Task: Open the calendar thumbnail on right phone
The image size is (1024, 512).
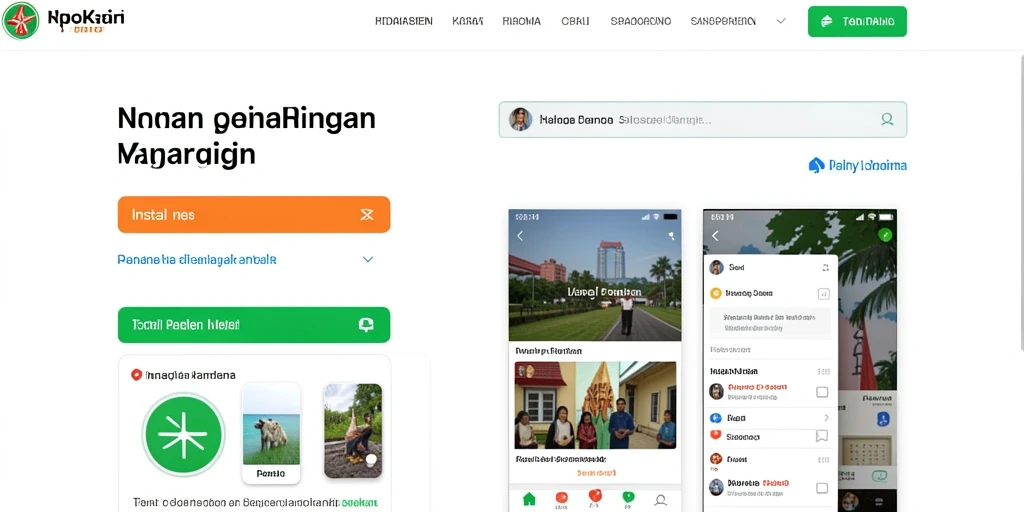Action: click(x=865, y=451)
